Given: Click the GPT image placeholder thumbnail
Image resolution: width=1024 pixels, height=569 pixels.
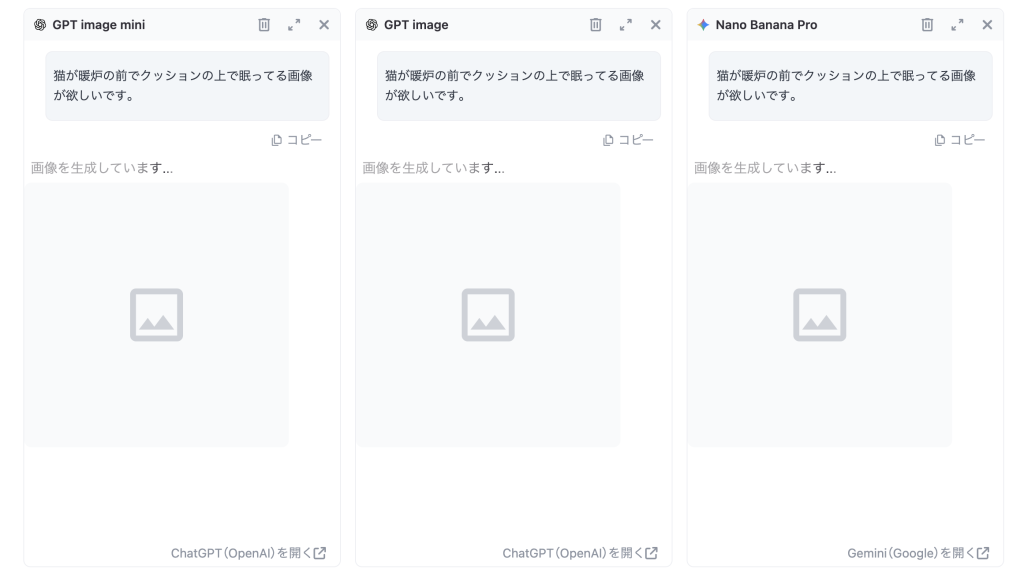Looking at the screenshot, I should (x=488, y=315).
